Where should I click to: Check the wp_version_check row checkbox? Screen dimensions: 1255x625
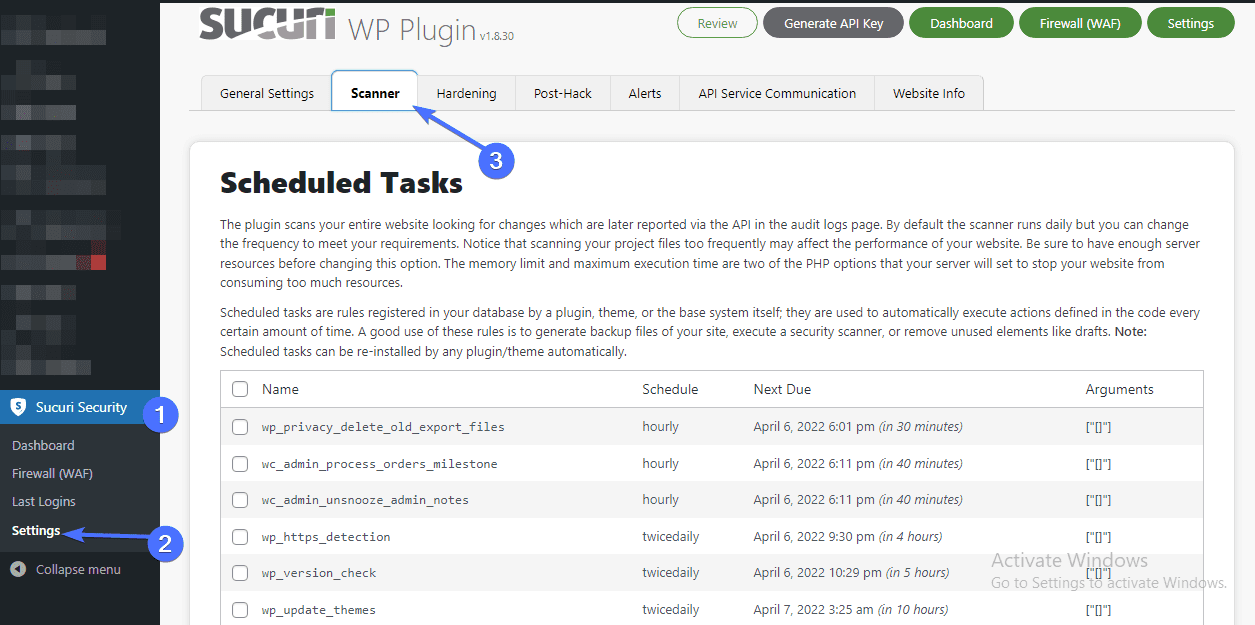coord(240,573)
